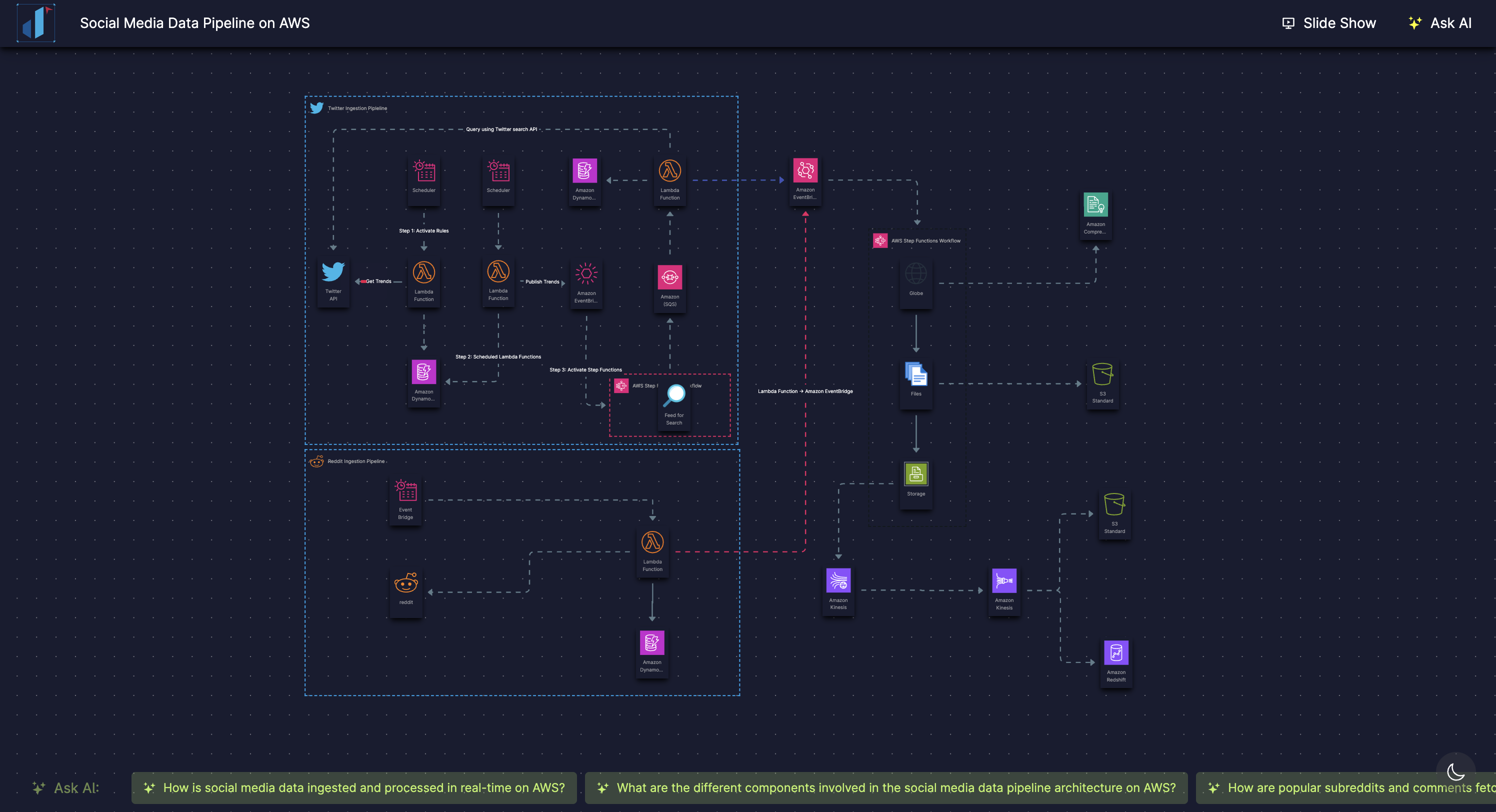Select the Files node icon
The width and height of the screenshot is (1496, 812).
pyautogui.click(x=916, y=374)
